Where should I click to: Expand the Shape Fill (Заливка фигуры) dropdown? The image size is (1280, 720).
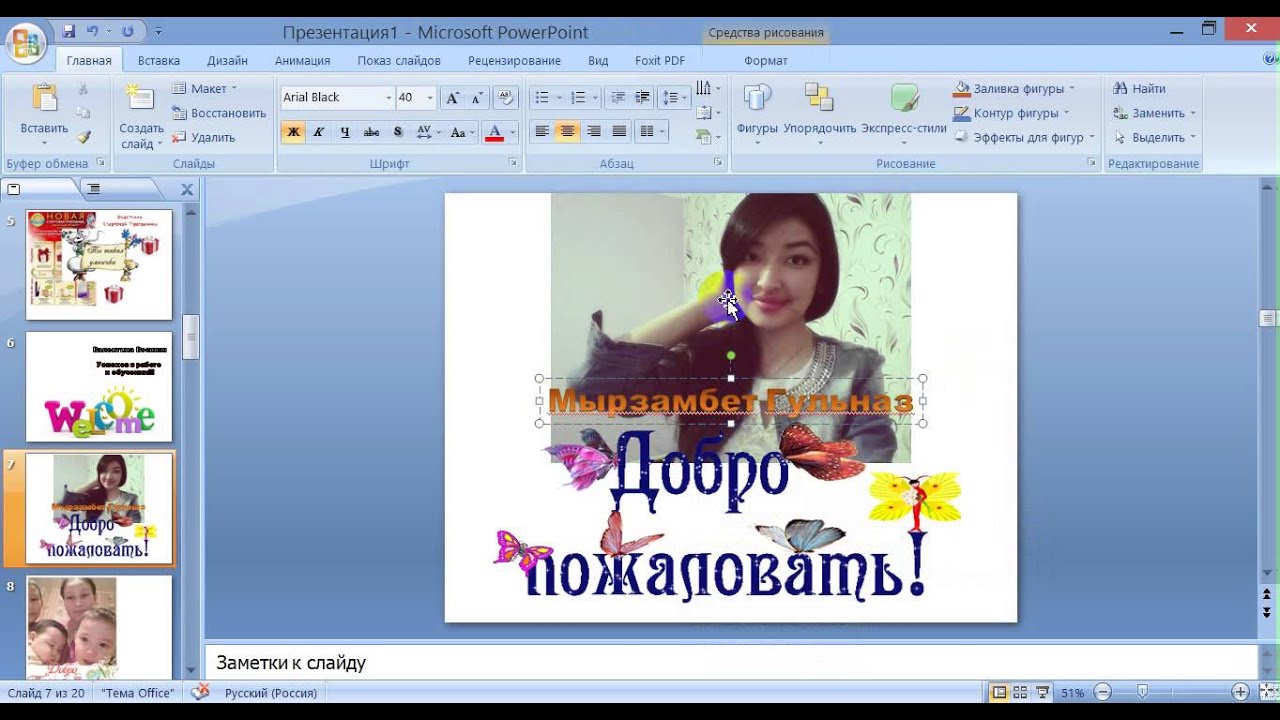1072,89
